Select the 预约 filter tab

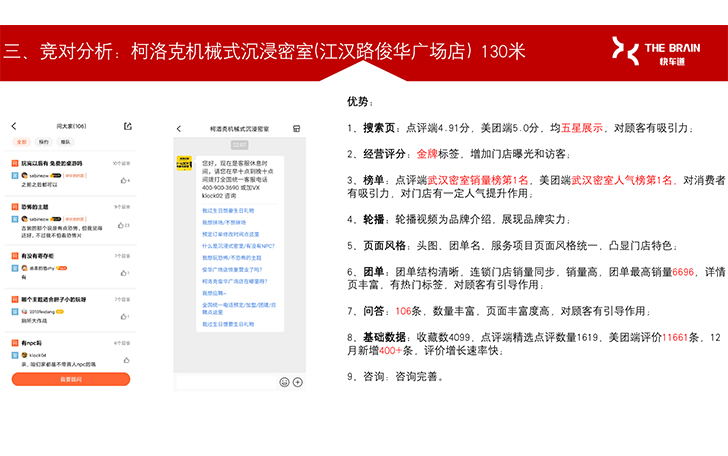[43, 142]
